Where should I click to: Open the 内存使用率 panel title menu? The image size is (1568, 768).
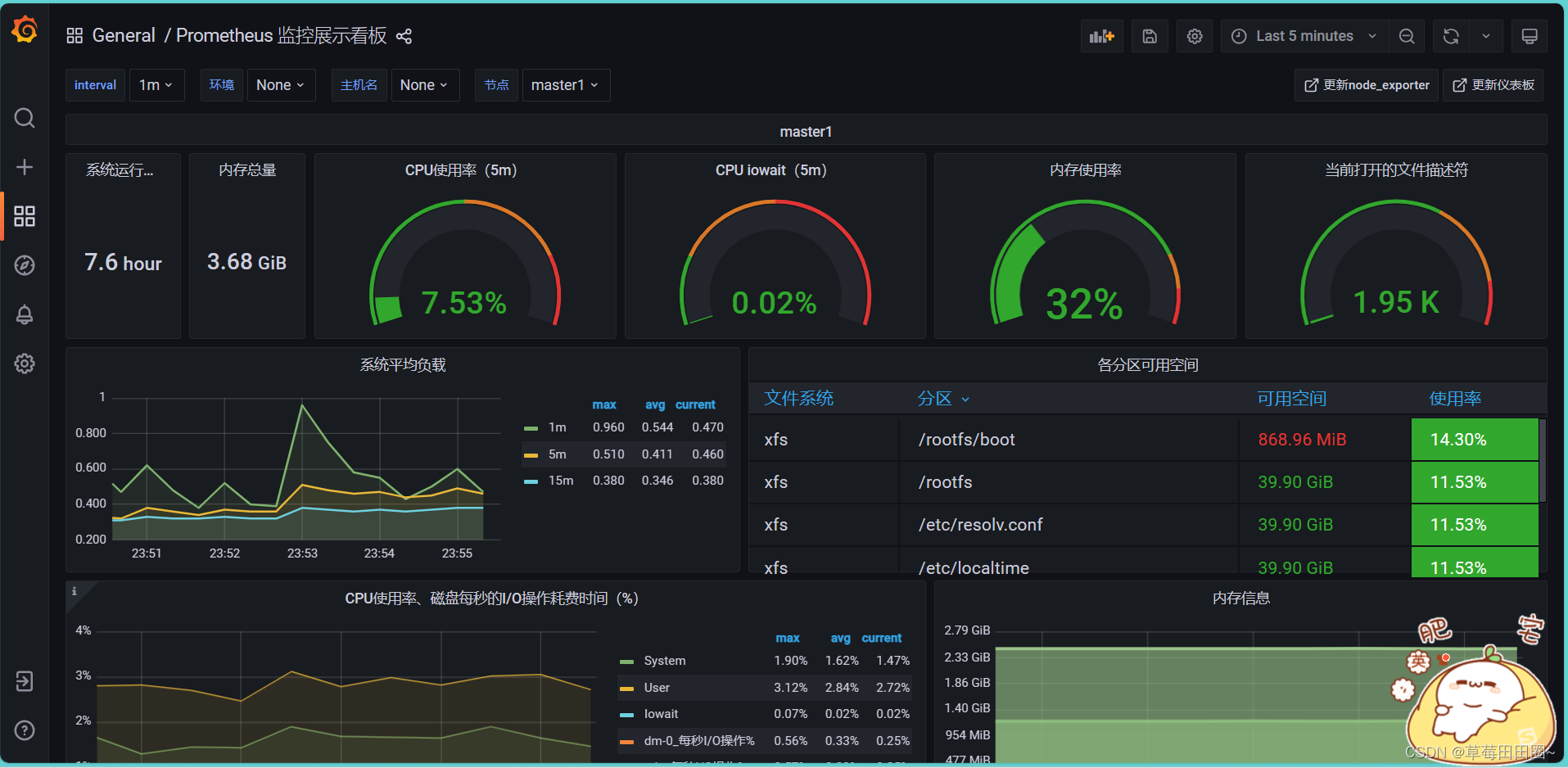tap(1086, 170)
